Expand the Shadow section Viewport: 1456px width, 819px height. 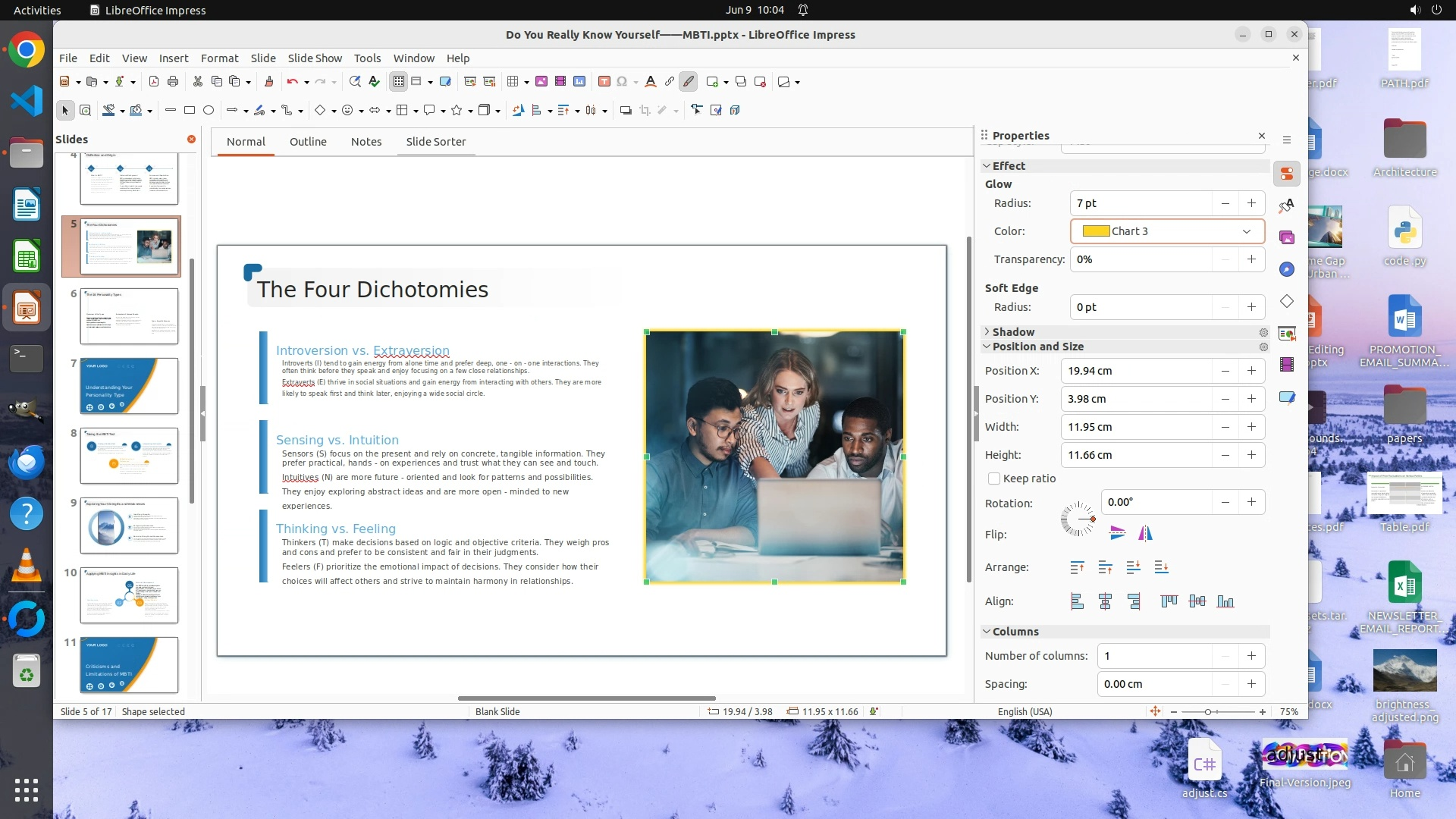[x=987, y=332]
